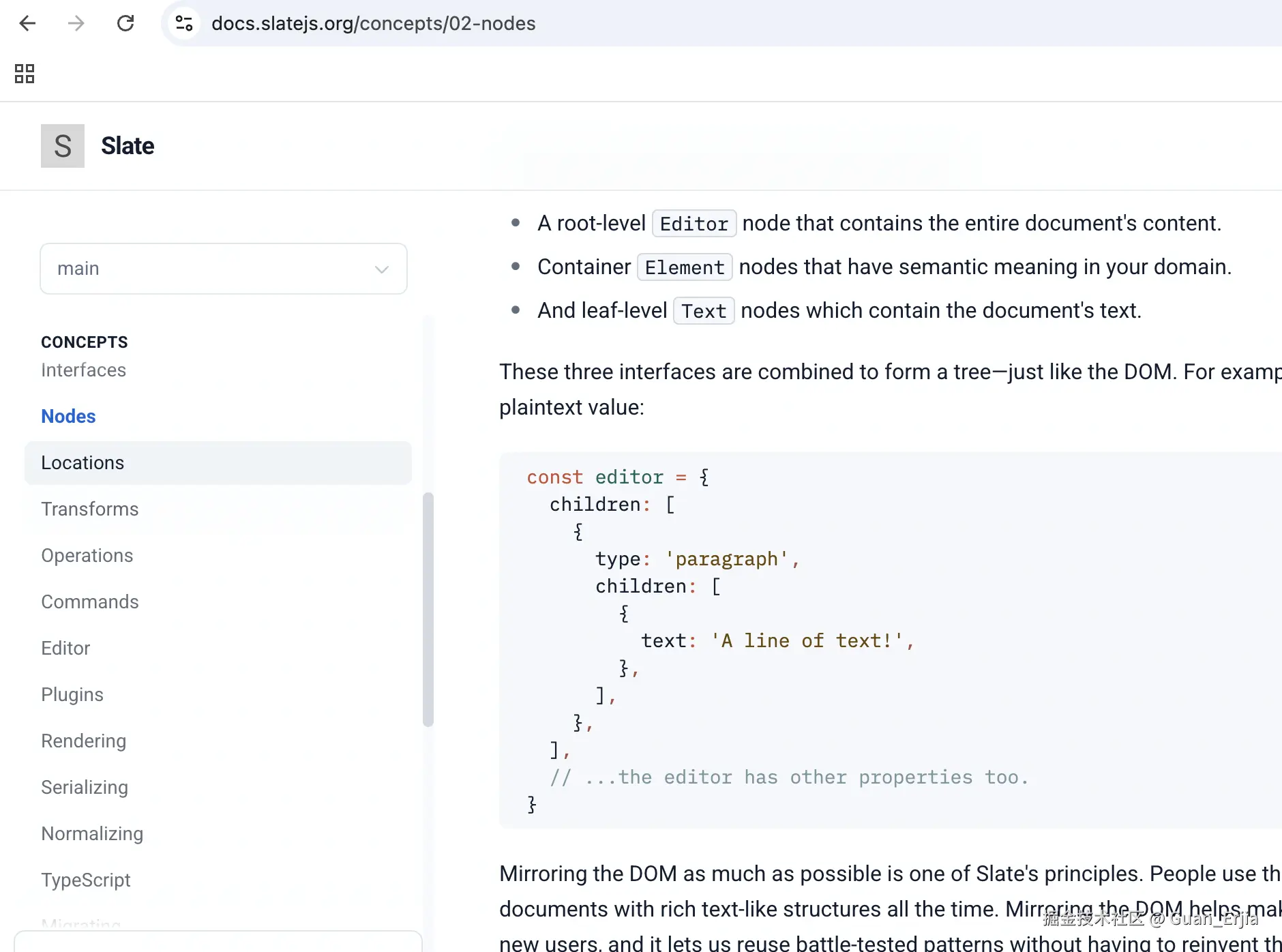Go back to the previous page
The width and height of the screenshot is (1282, 952).
click(27, 23)
